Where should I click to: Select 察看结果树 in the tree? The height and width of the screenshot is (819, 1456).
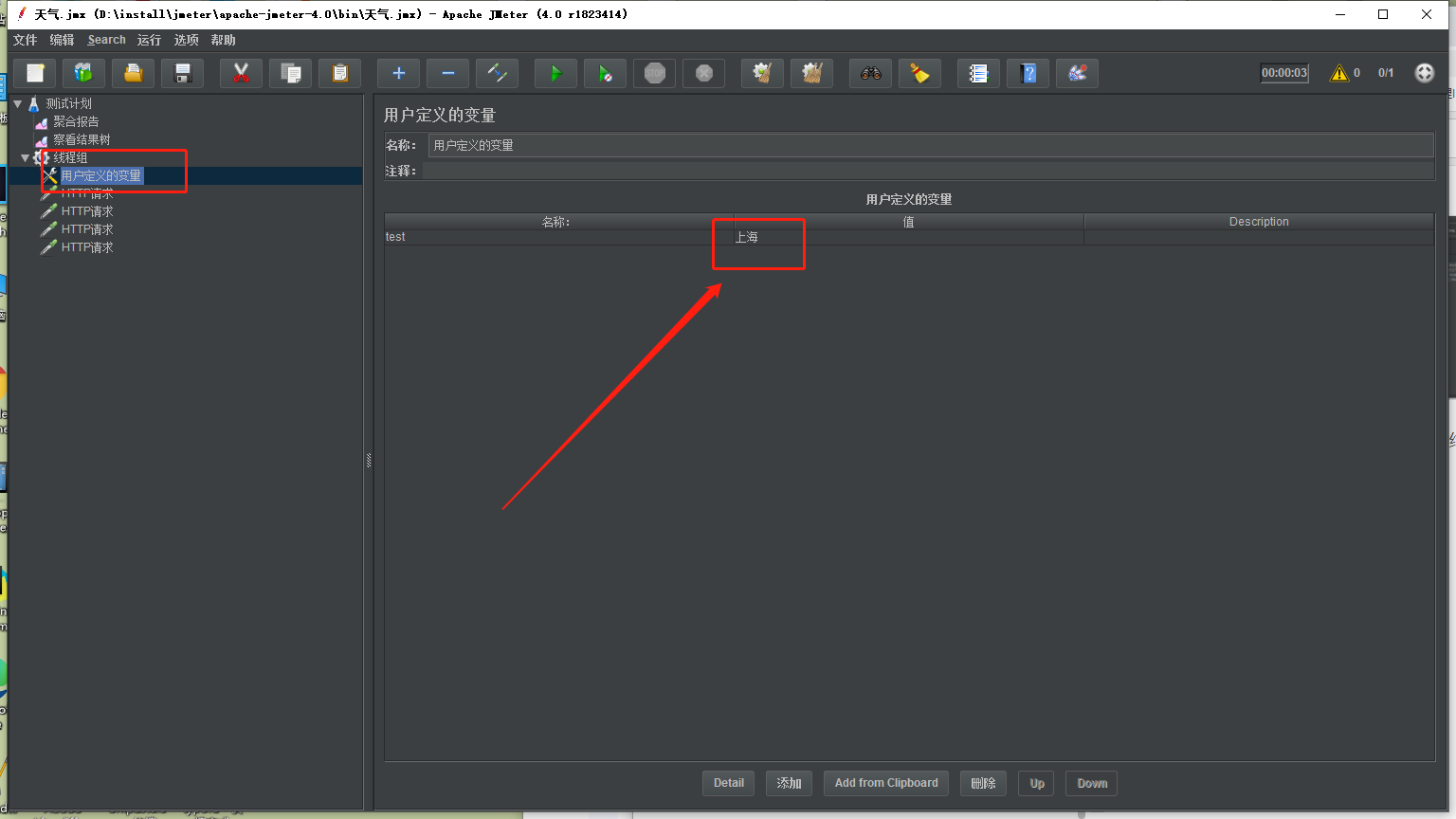[82, 140]
